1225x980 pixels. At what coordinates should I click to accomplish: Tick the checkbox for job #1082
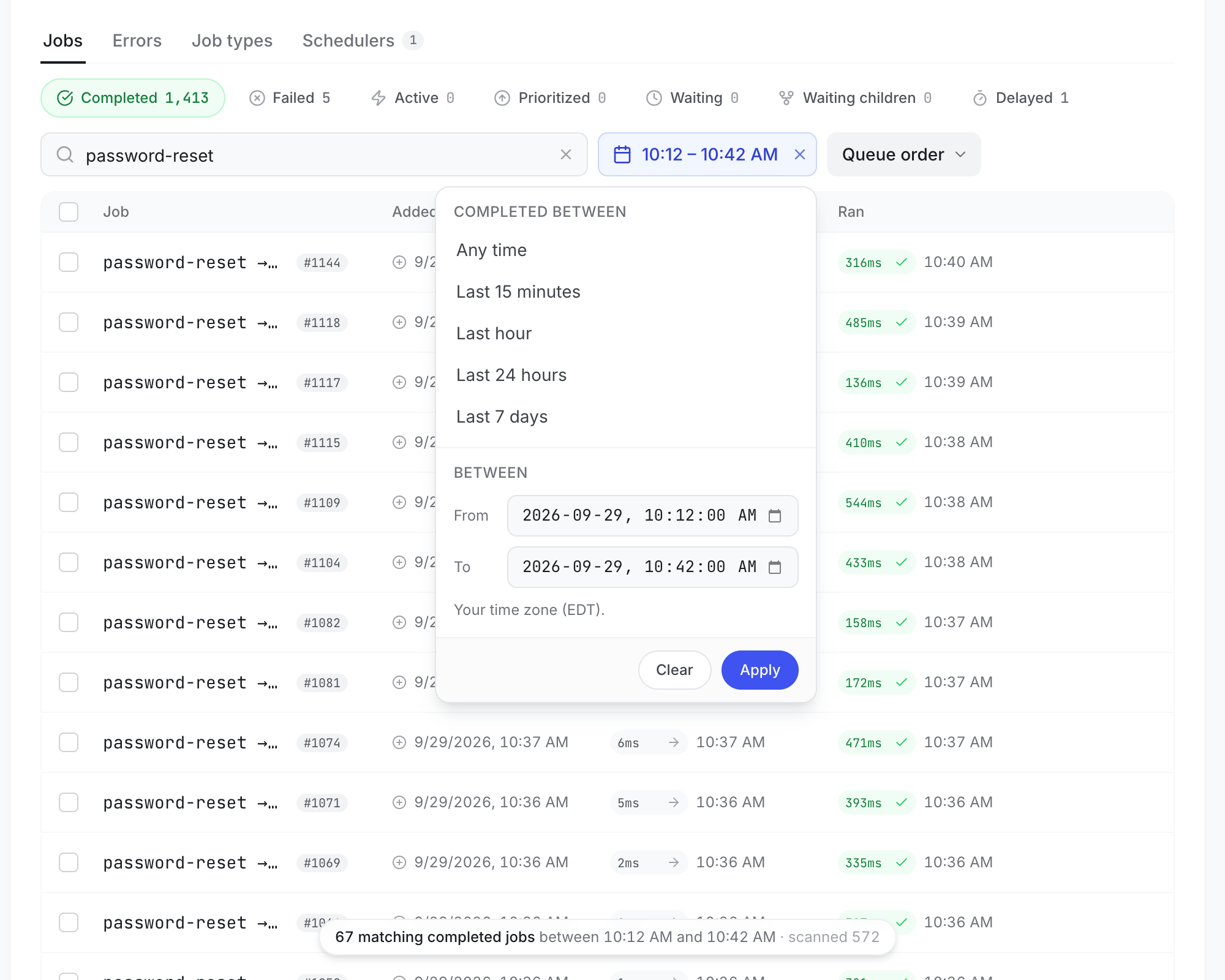click(69, 622)
